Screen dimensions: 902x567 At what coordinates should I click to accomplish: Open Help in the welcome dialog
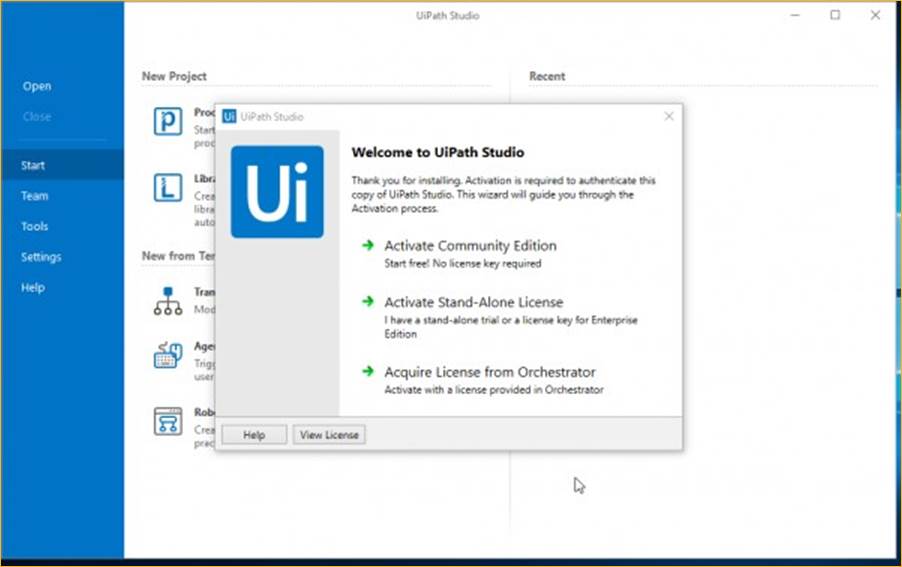tap(254, 435)
